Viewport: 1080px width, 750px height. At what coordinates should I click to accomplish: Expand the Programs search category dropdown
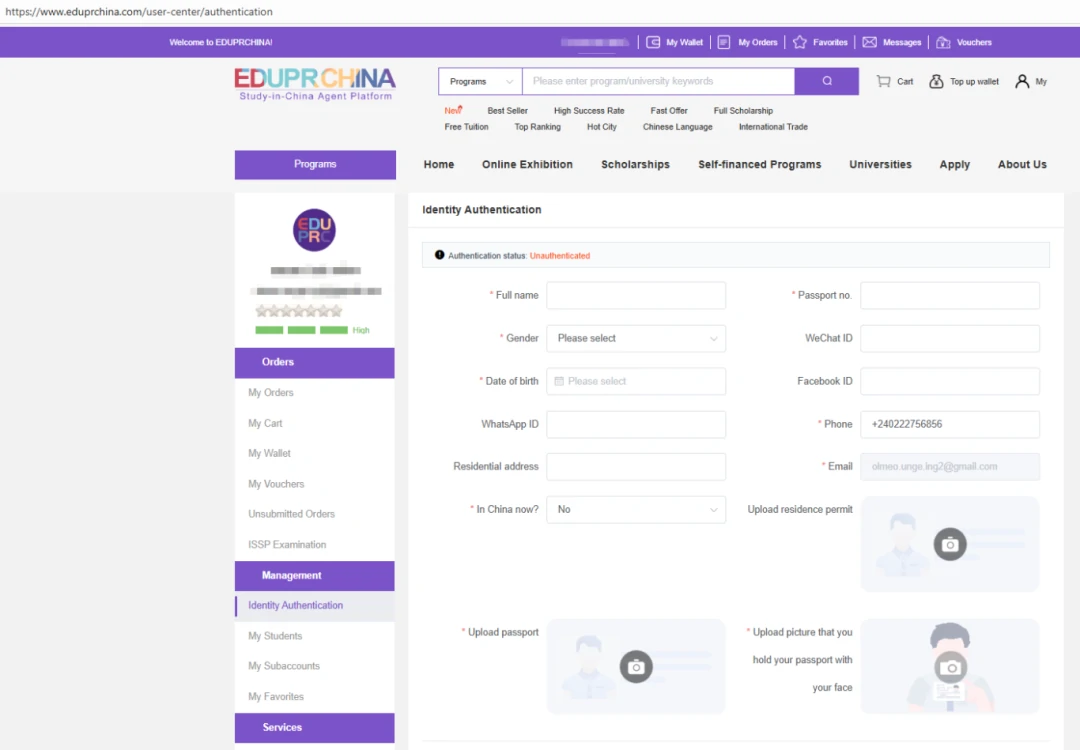(480, 81)
